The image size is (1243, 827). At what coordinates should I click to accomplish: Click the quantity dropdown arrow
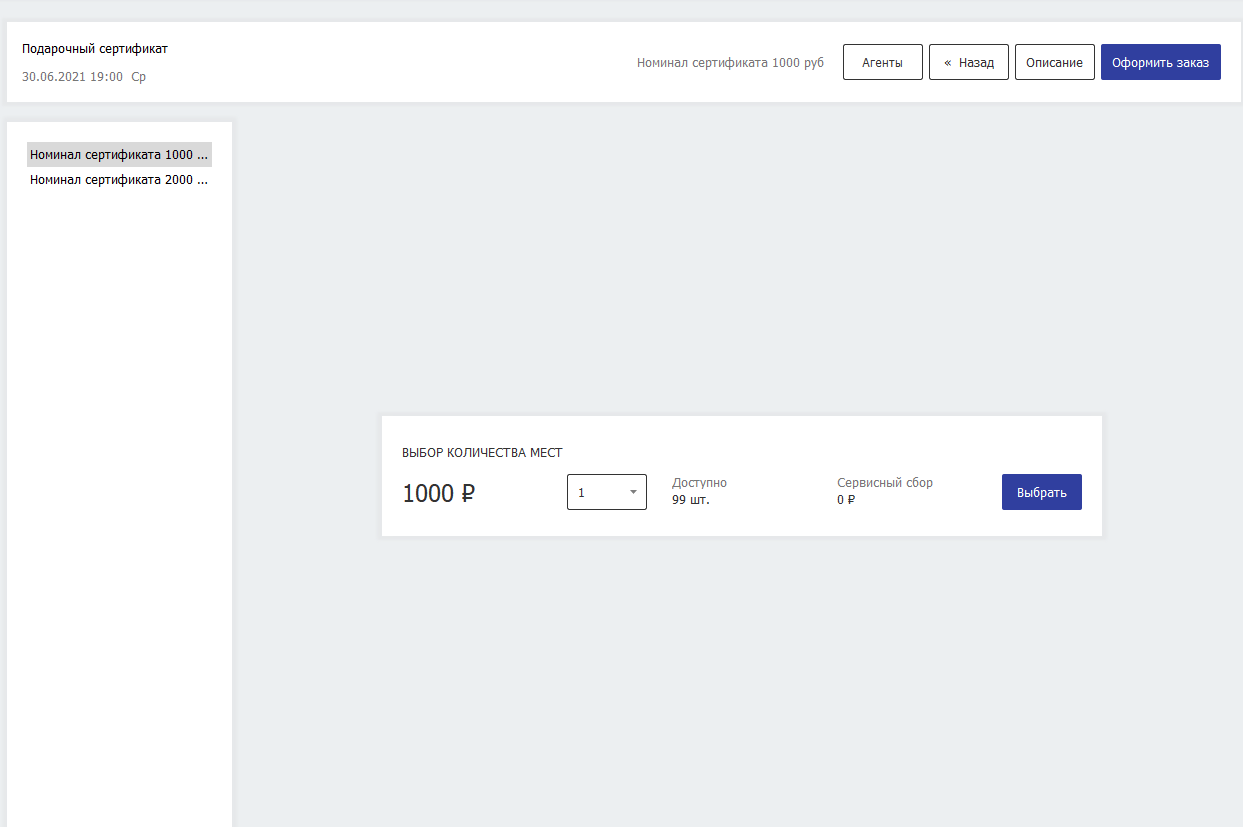(x=633, y=492)
